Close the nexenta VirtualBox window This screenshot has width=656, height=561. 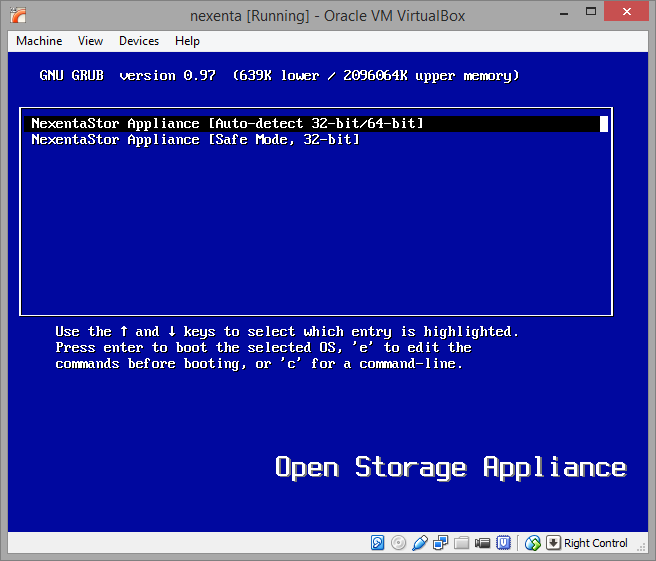tap(626, 11)
